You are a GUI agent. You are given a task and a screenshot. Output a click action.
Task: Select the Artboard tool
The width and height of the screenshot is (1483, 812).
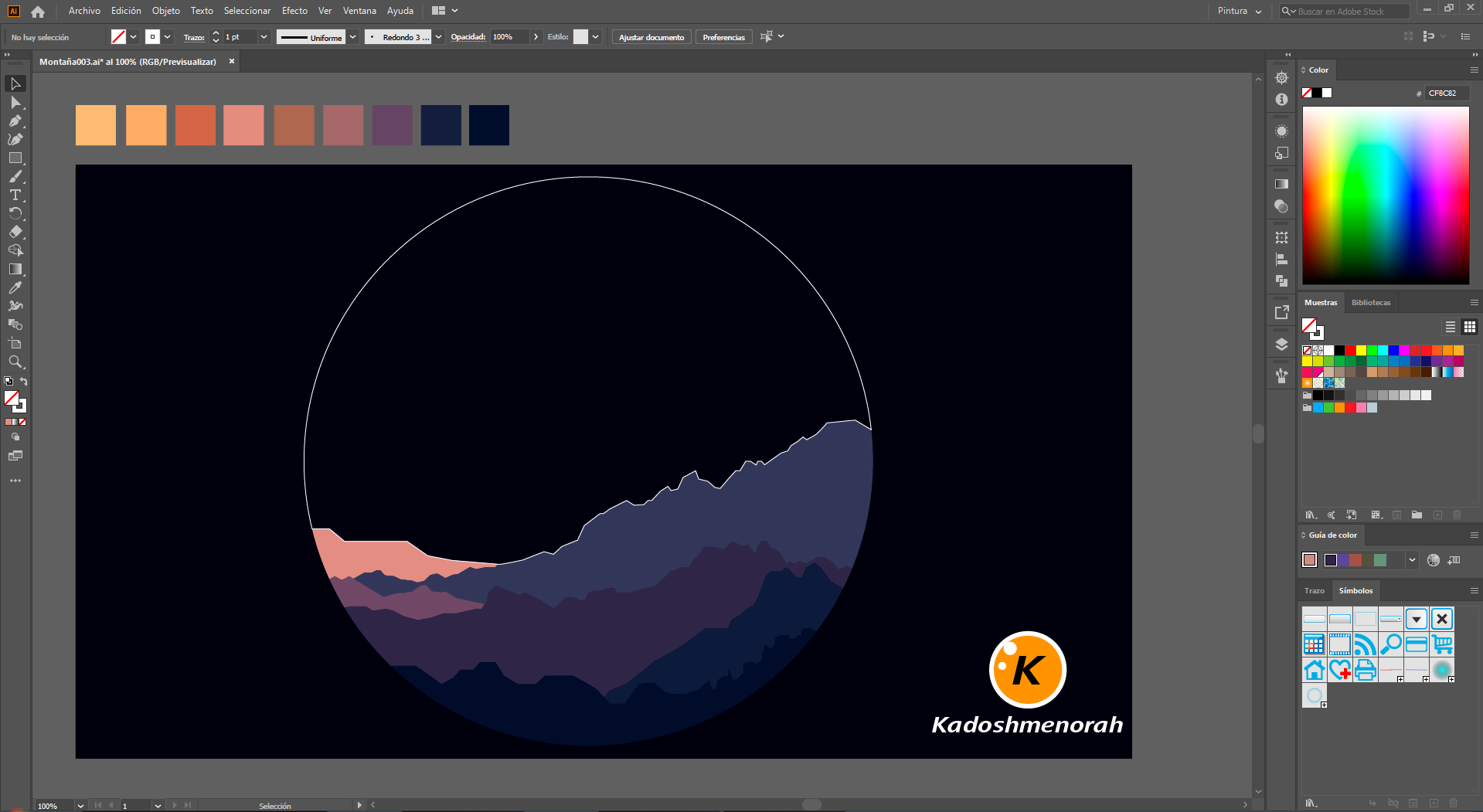pos(15,343)
